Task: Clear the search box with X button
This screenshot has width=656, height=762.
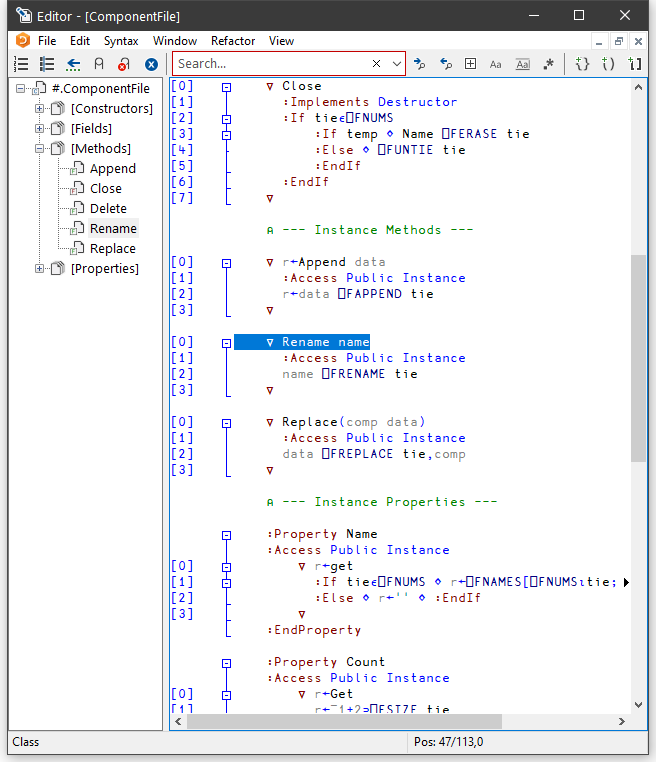Action: pyautogui.click(x=376, y=64)
